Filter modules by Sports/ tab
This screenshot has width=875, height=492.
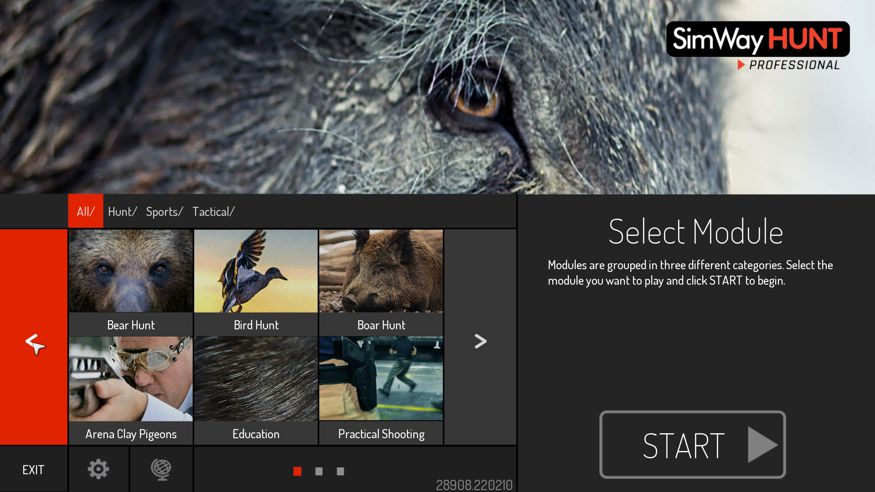point(164,211)
